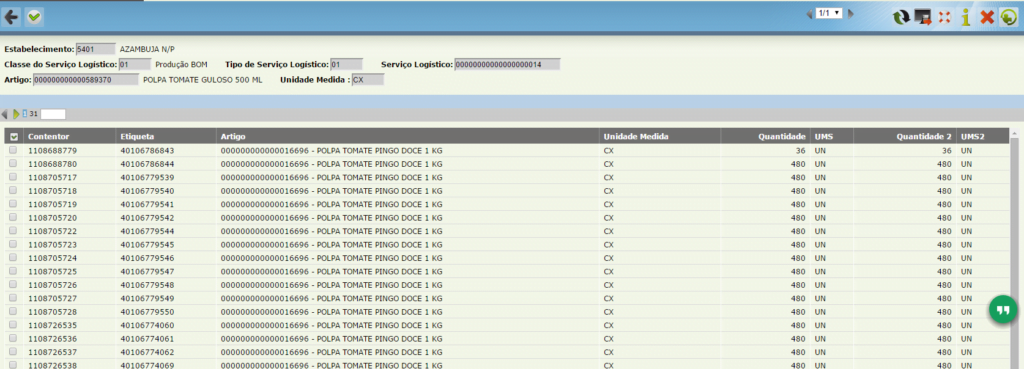
Task: Click the AZAMBUJA N/P label
Action: 148,49
